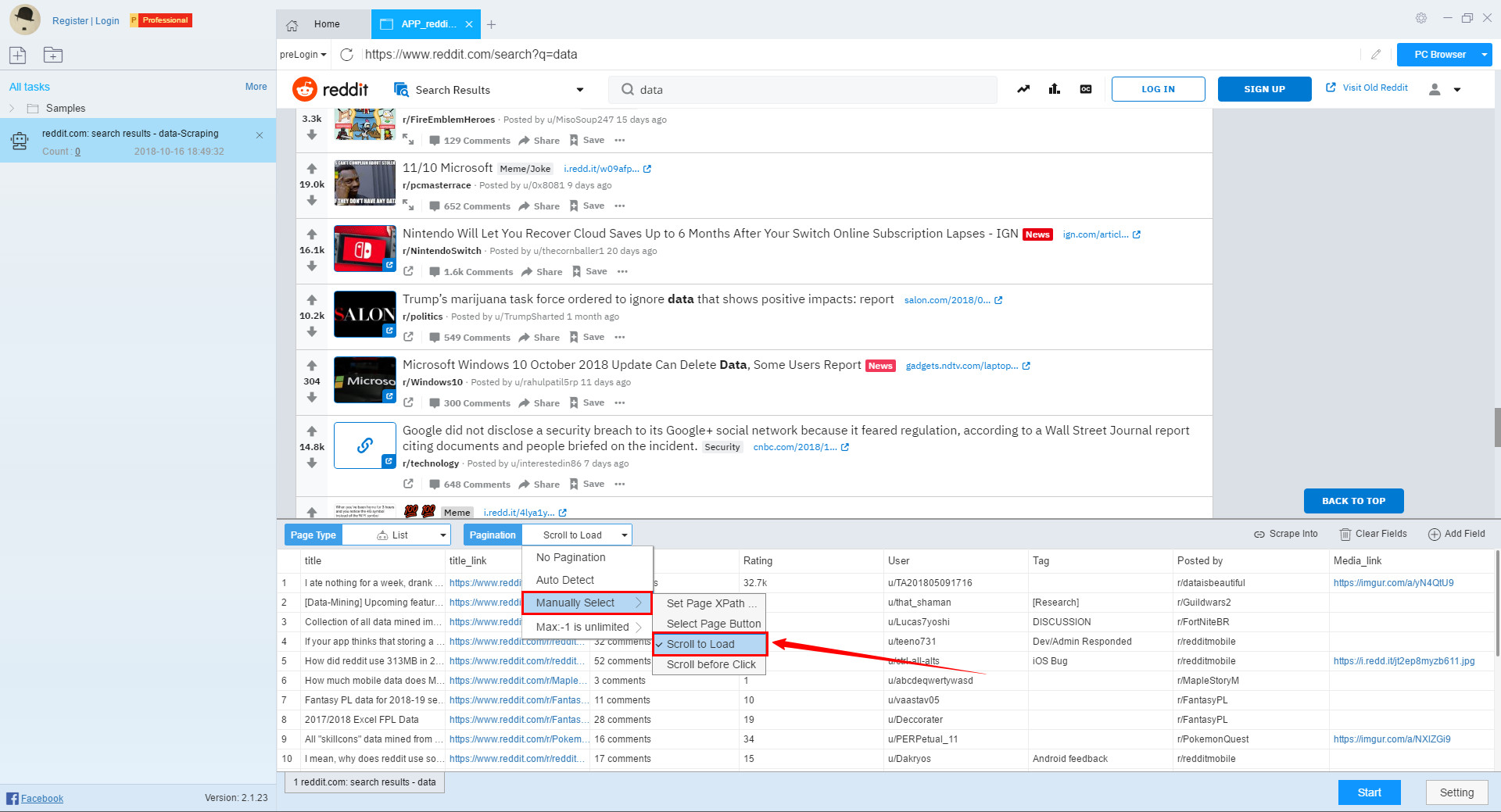Reload the page with the refresh icon
Screen dimensions: 1501x812
click(x=347, y=54)
